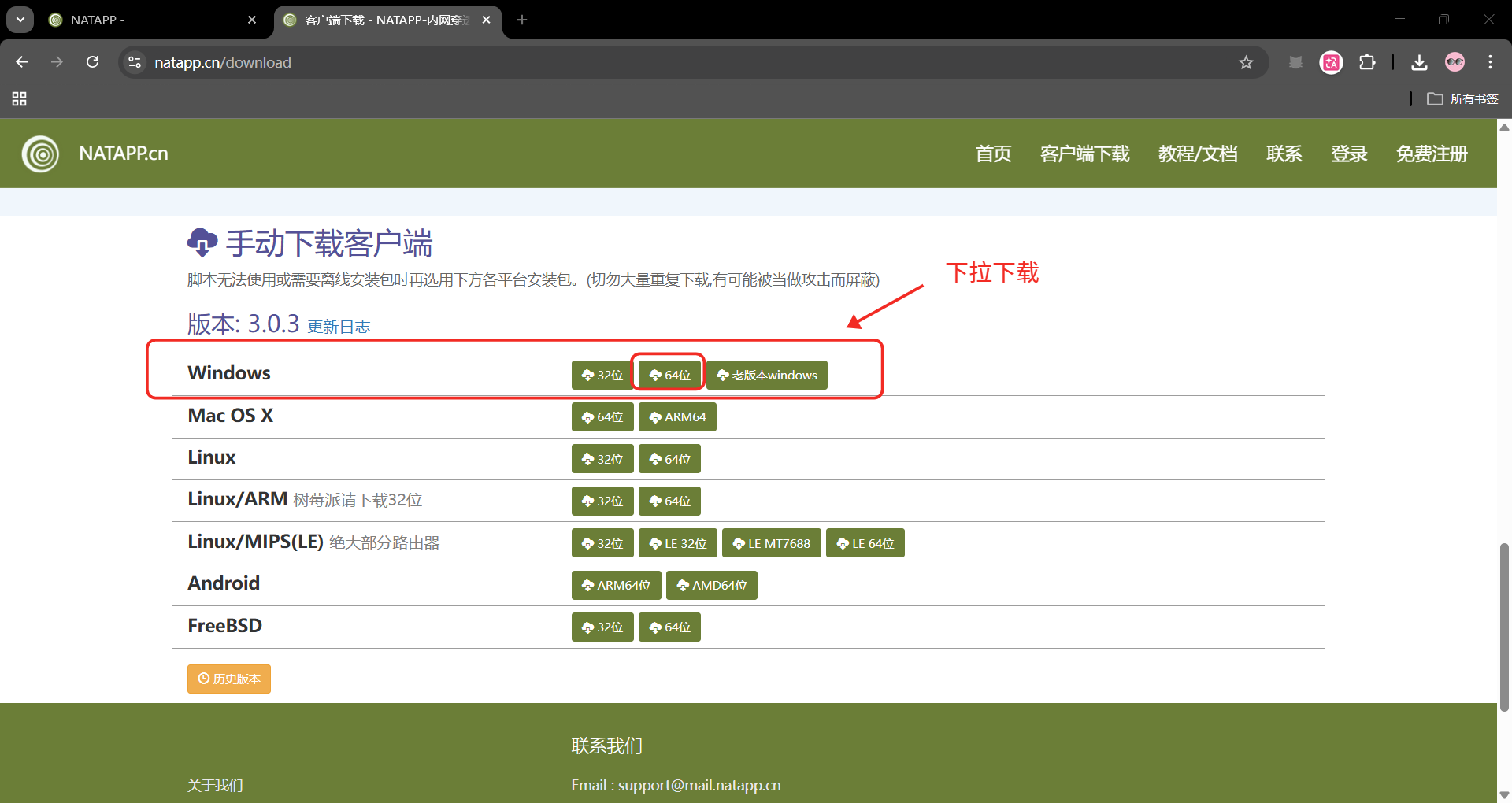Open a new browser tab

pyautogui.click(x=522, y=20)
